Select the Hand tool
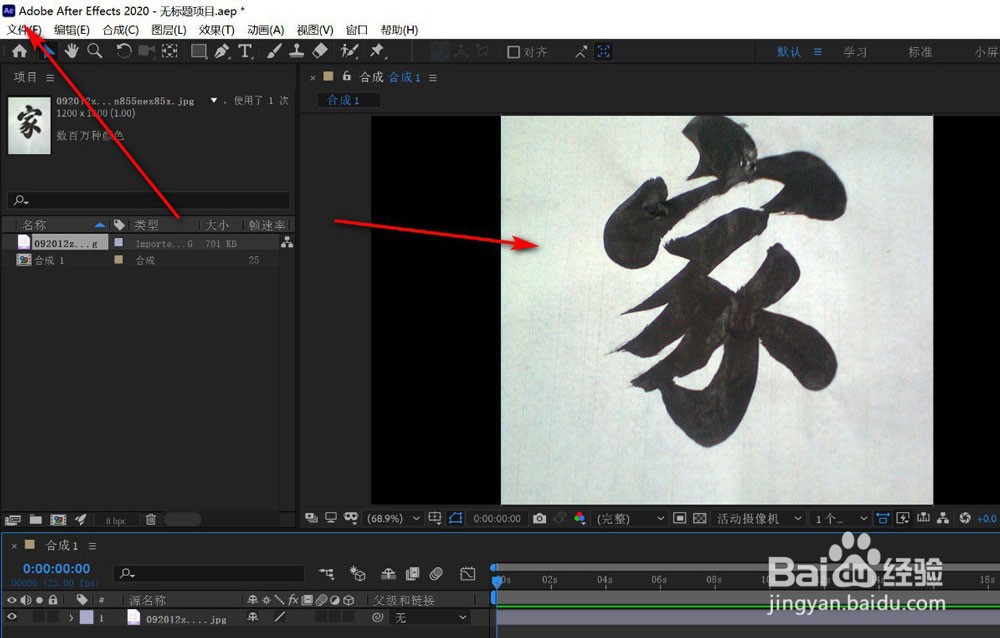This screenshot has width=1000, height=638. [x=71, y=51]
